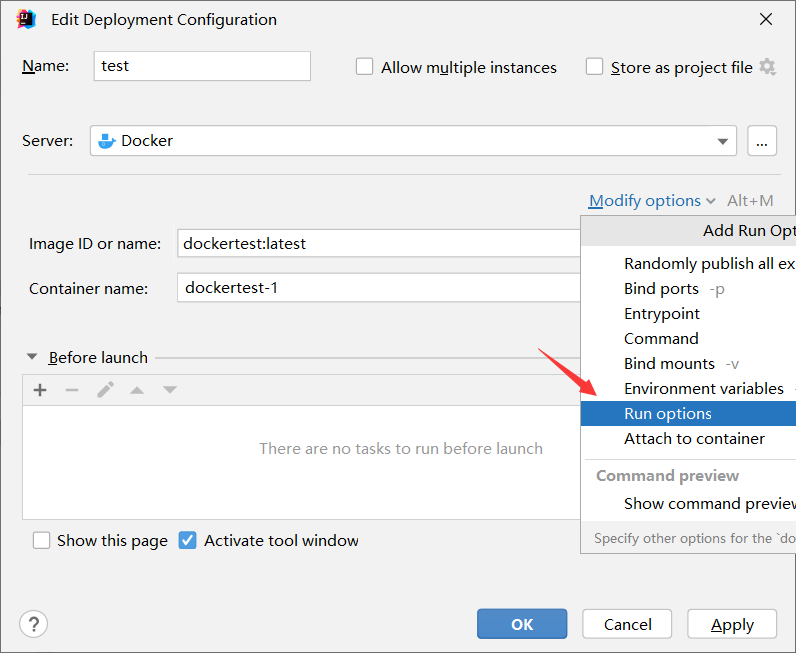Viewport: 796px width, 653px height.
Task: Click the 'Specify other options' hint text
Action: pos(694,538)
